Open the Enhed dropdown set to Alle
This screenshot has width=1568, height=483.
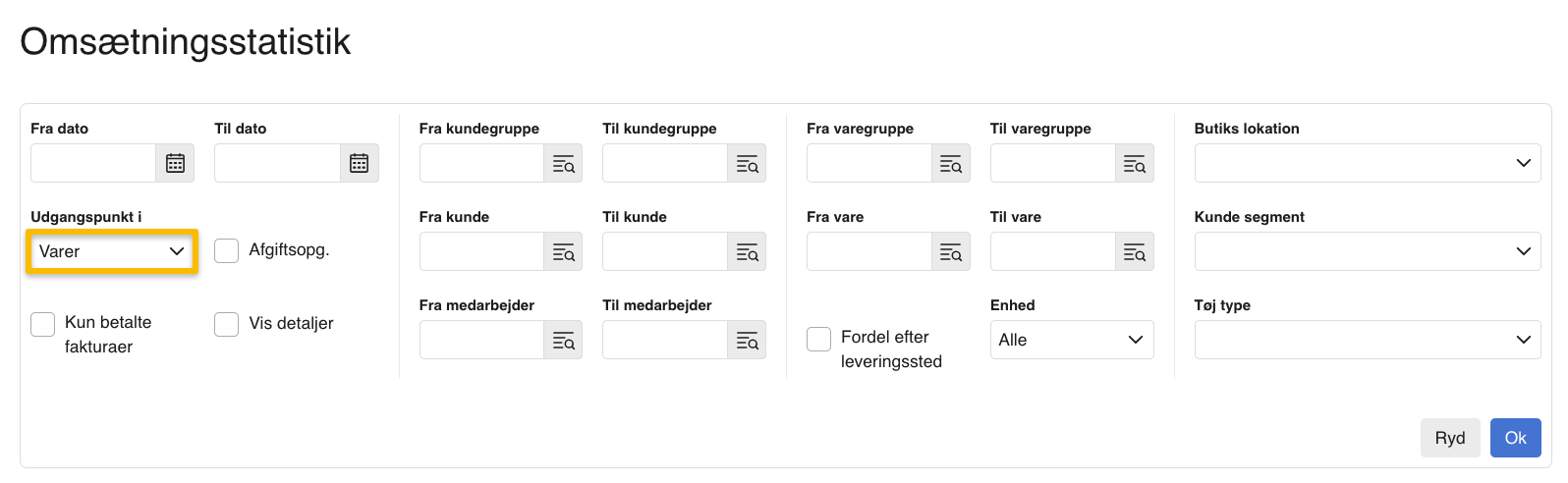click(1072, 340)
